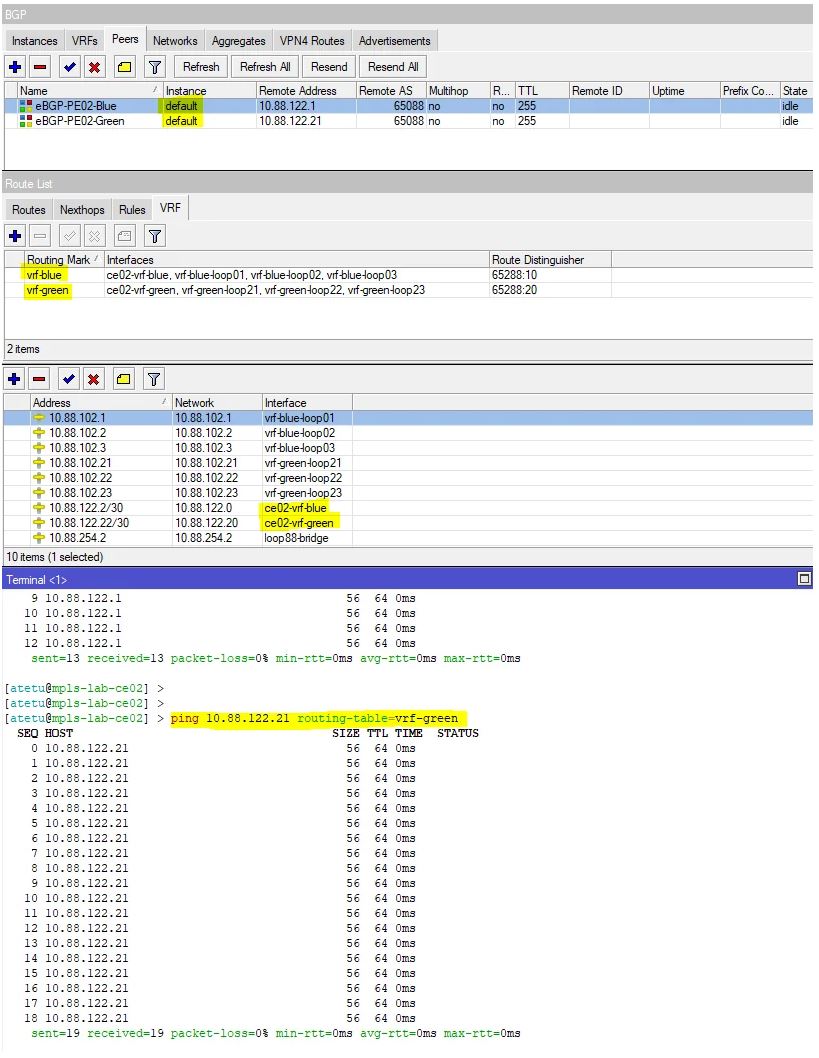819x1058 pixels.
Task: Sort by Remote AS column header
Action: pos(391,90)
